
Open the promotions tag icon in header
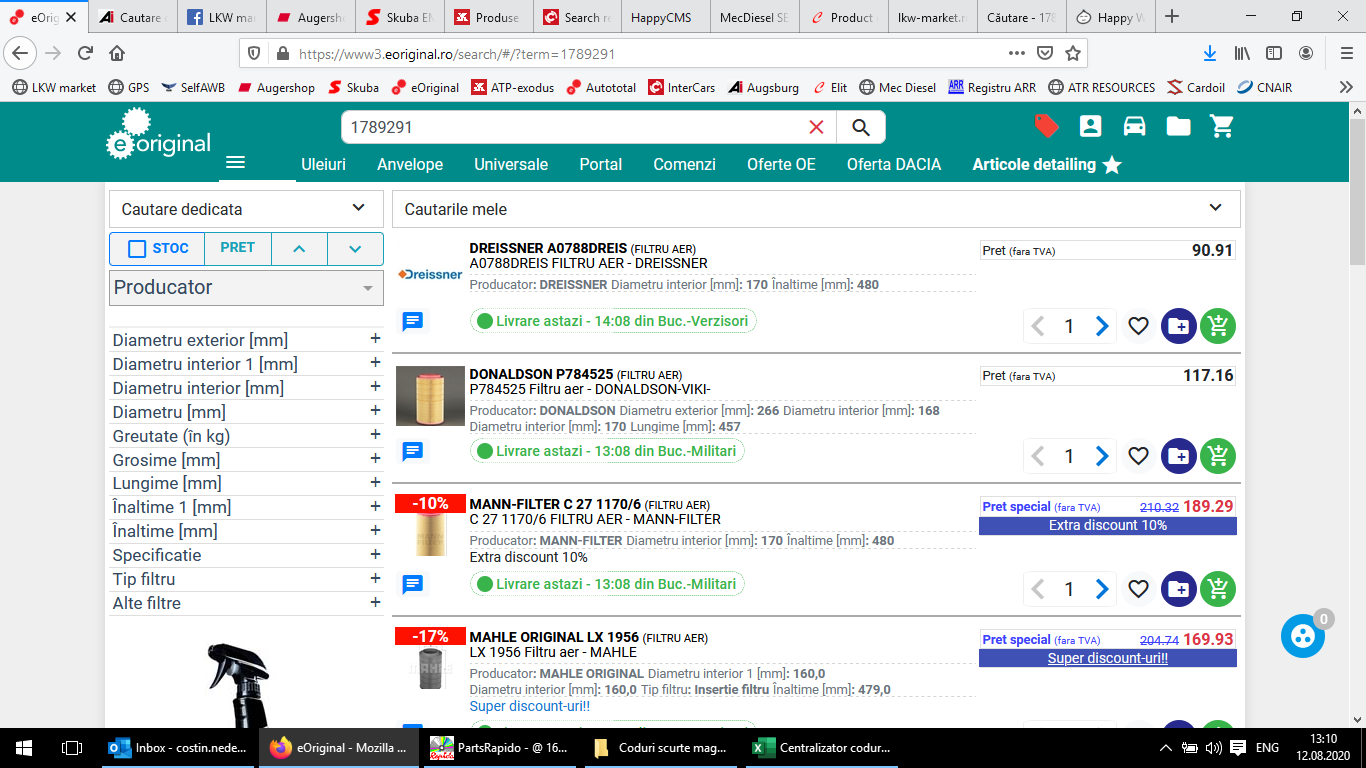click(1047, 126)
